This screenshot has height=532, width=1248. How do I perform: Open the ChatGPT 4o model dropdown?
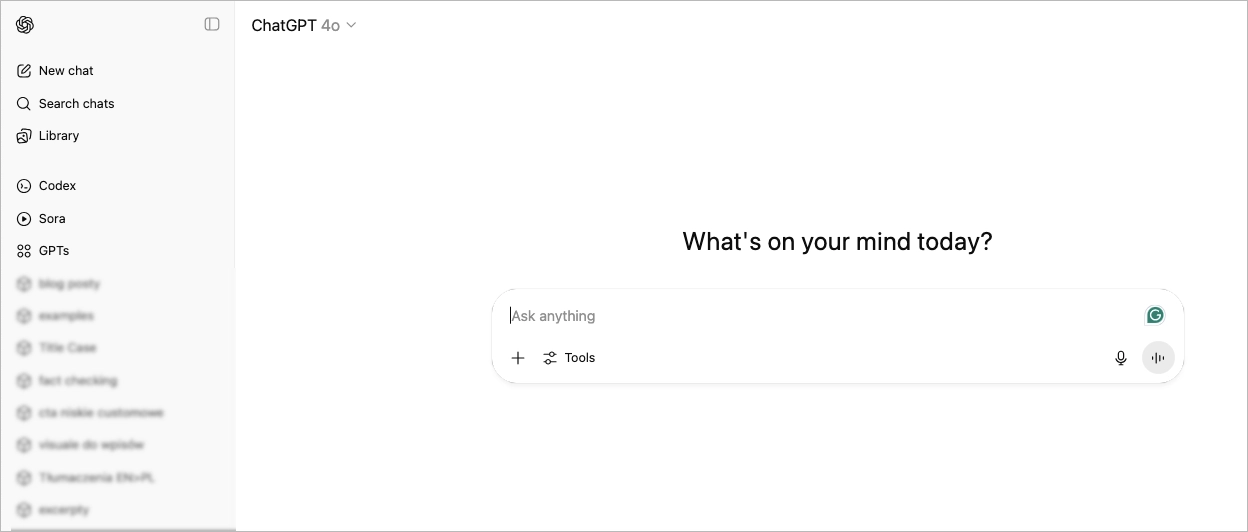click(x=304, y=26)
